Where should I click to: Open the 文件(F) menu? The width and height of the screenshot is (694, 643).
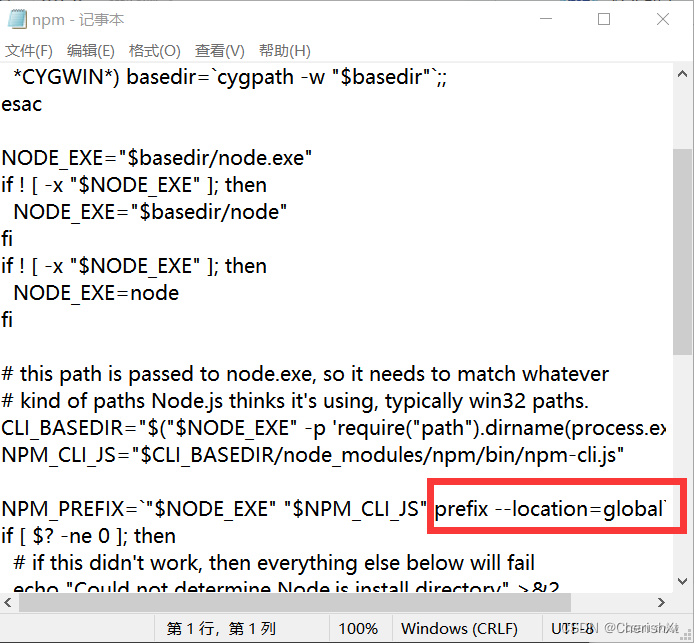click(29, 51)
